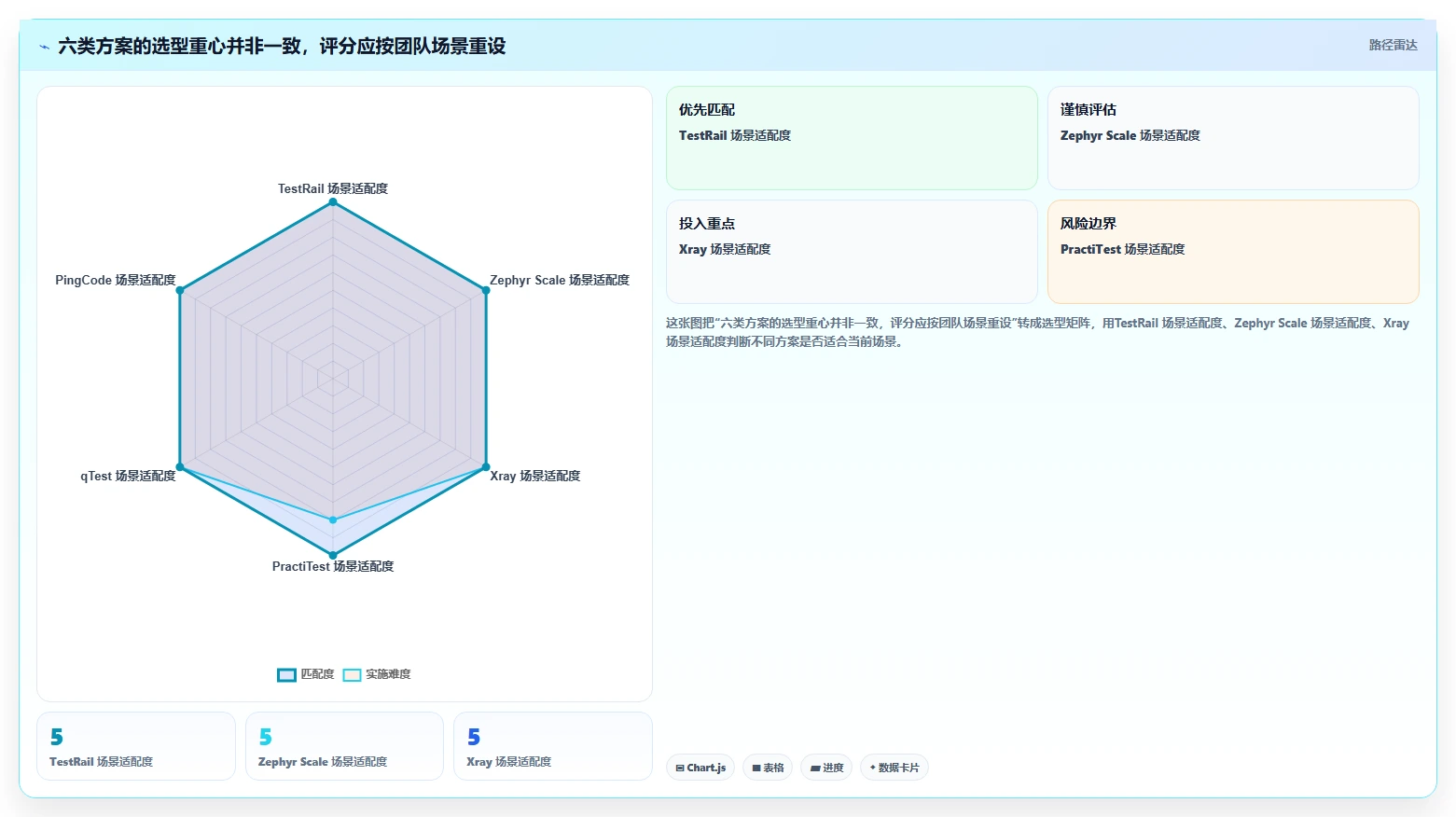1456x817 pixels.
Task: Select the 数据卡片 tag
Action: pos(894,768)
